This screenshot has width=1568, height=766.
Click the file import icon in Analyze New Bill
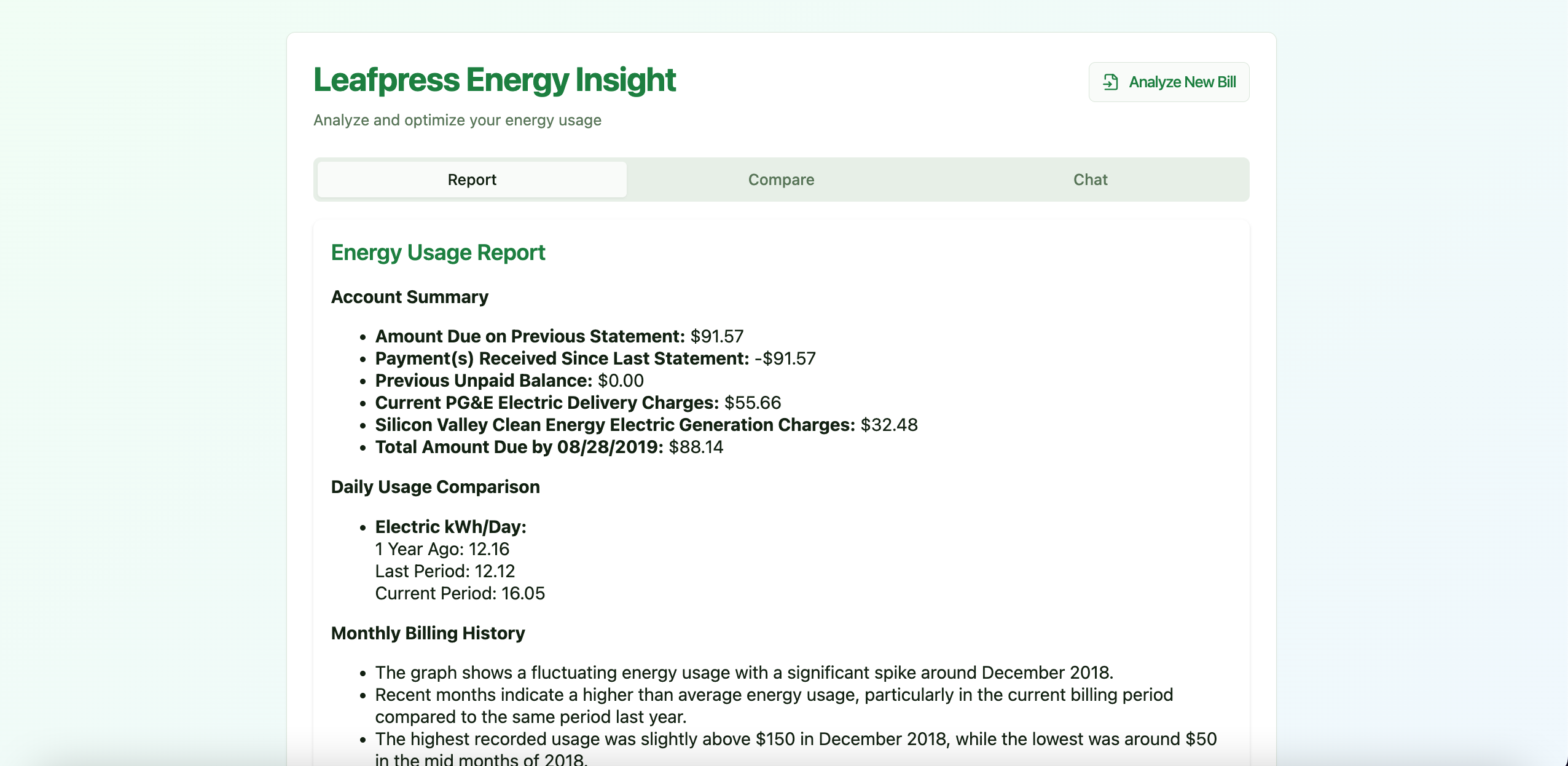click(1110, 82)
